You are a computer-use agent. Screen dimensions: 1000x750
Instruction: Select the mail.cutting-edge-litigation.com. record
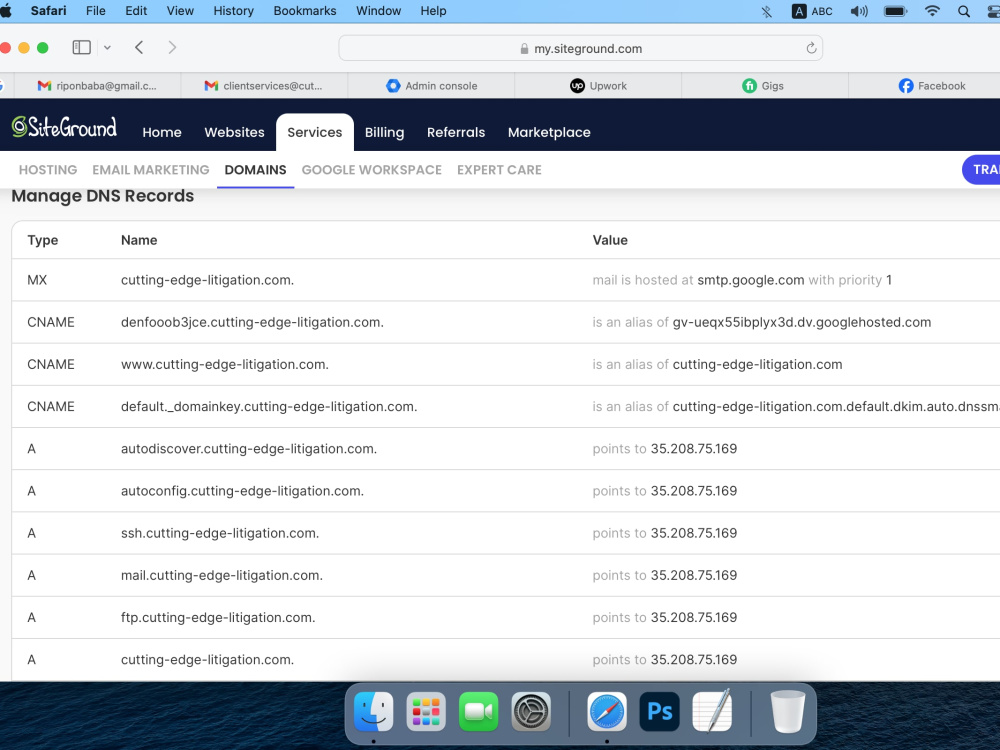click(222, 575)
